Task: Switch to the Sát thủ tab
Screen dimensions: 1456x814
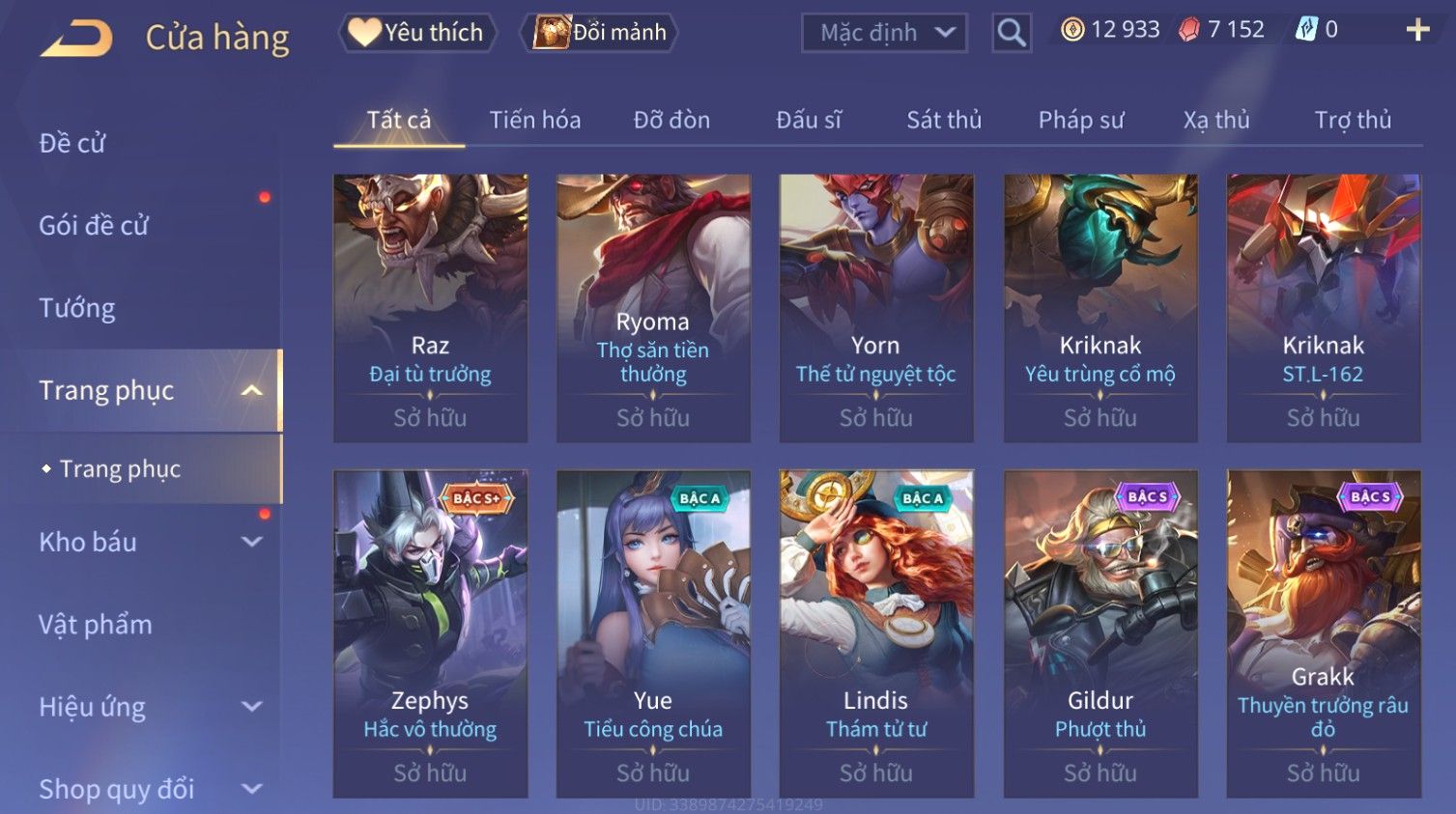Action: (x=944, y=120)
